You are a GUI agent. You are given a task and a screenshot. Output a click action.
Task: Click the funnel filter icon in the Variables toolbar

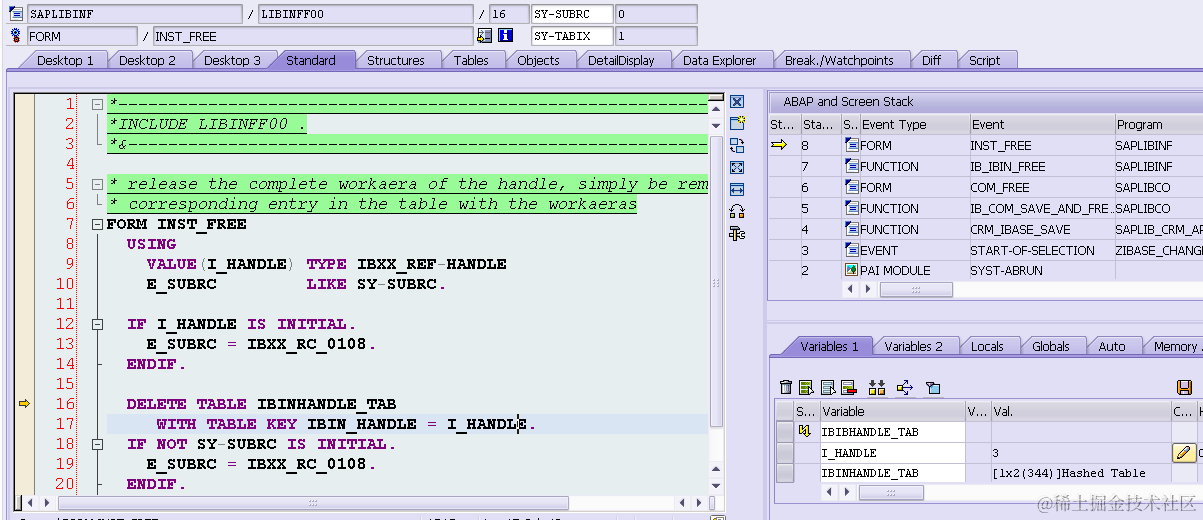click(x=933, y=387)
